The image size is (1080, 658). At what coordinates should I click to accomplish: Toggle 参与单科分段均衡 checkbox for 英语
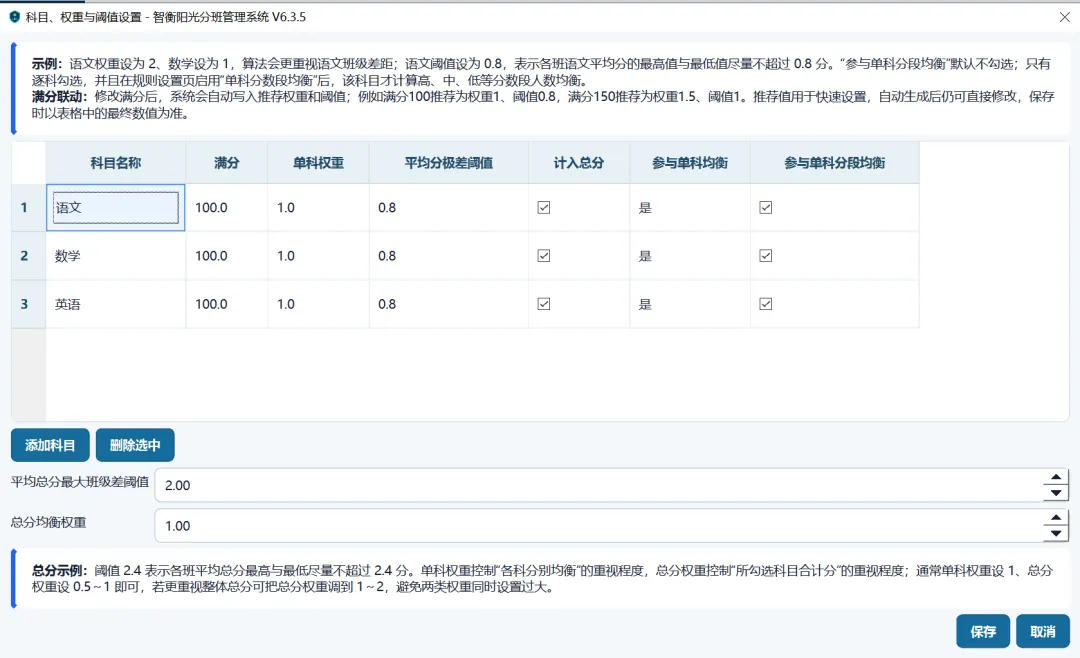click(x=765, y=304)
